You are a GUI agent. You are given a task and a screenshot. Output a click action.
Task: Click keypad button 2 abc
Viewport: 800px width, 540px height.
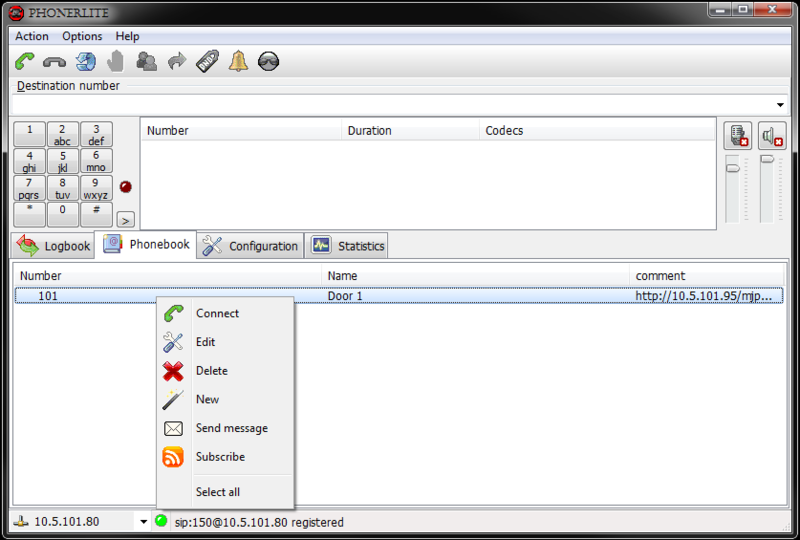[x=62, y=134]
